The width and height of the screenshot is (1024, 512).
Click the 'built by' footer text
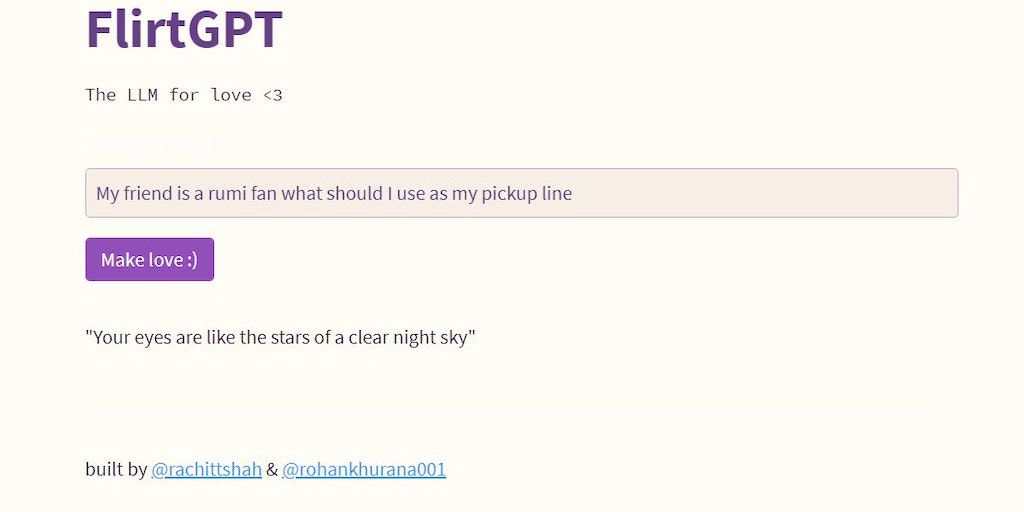pyautogui.click(x=116, y=469)
